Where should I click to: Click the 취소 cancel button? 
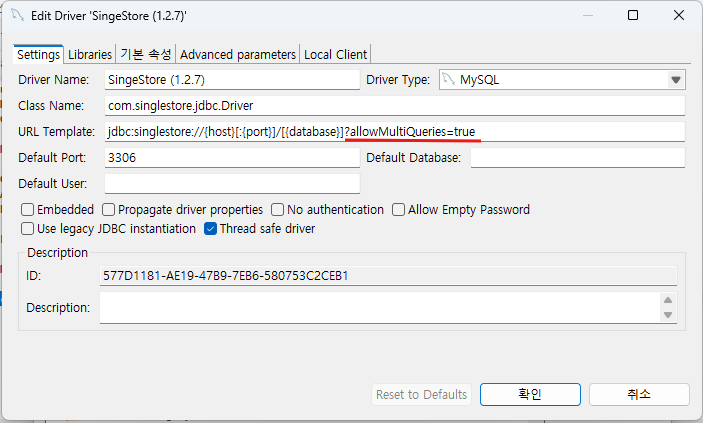tap(639, 394)
